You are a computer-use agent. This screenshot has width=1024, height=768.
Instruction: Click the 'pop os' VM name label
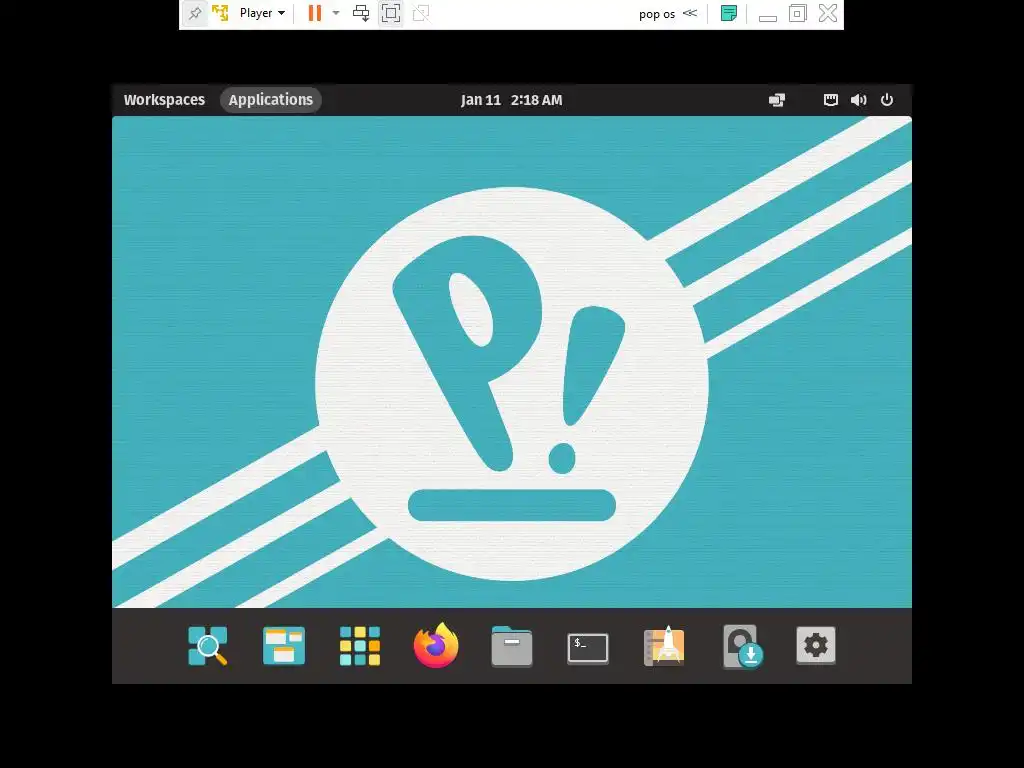click(657, 14)
